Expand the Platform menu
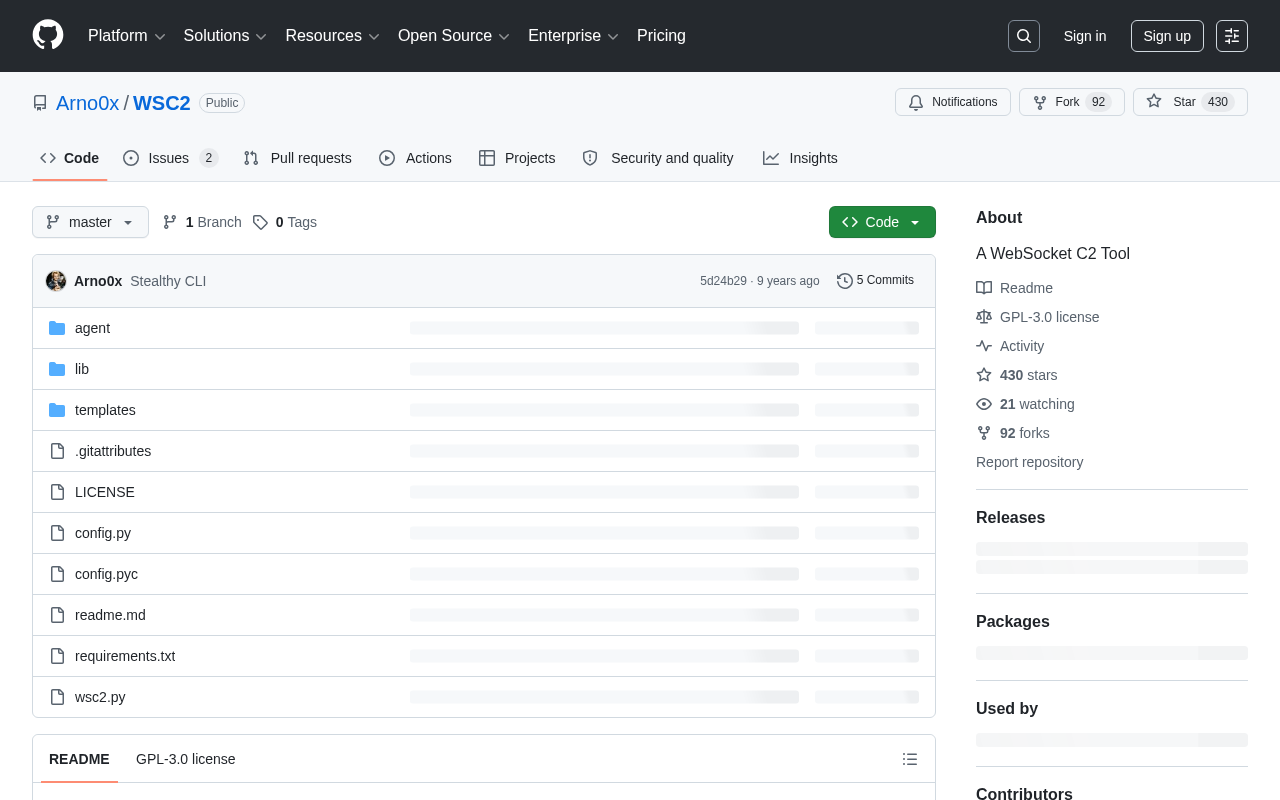This screenshot has height=800, width=1280. point(127,36)
